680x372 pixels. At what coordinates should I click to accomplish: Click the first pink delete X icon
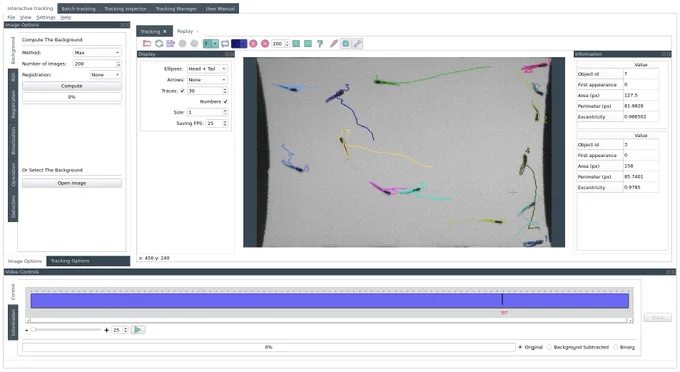coord(253,43)
